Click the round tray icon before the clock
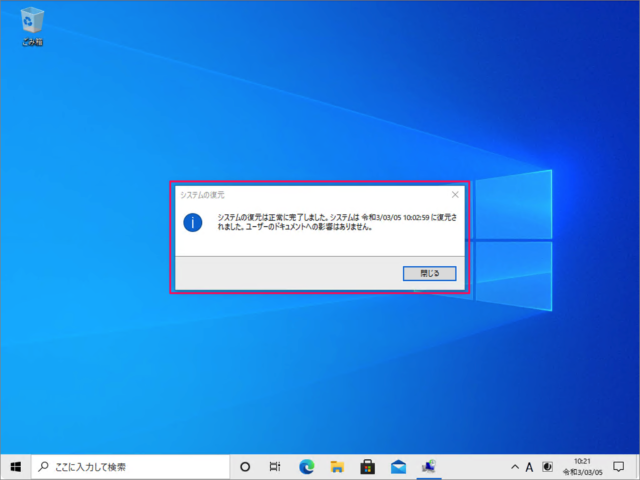Viewport: 640px width, 480px height. [547, 467]
